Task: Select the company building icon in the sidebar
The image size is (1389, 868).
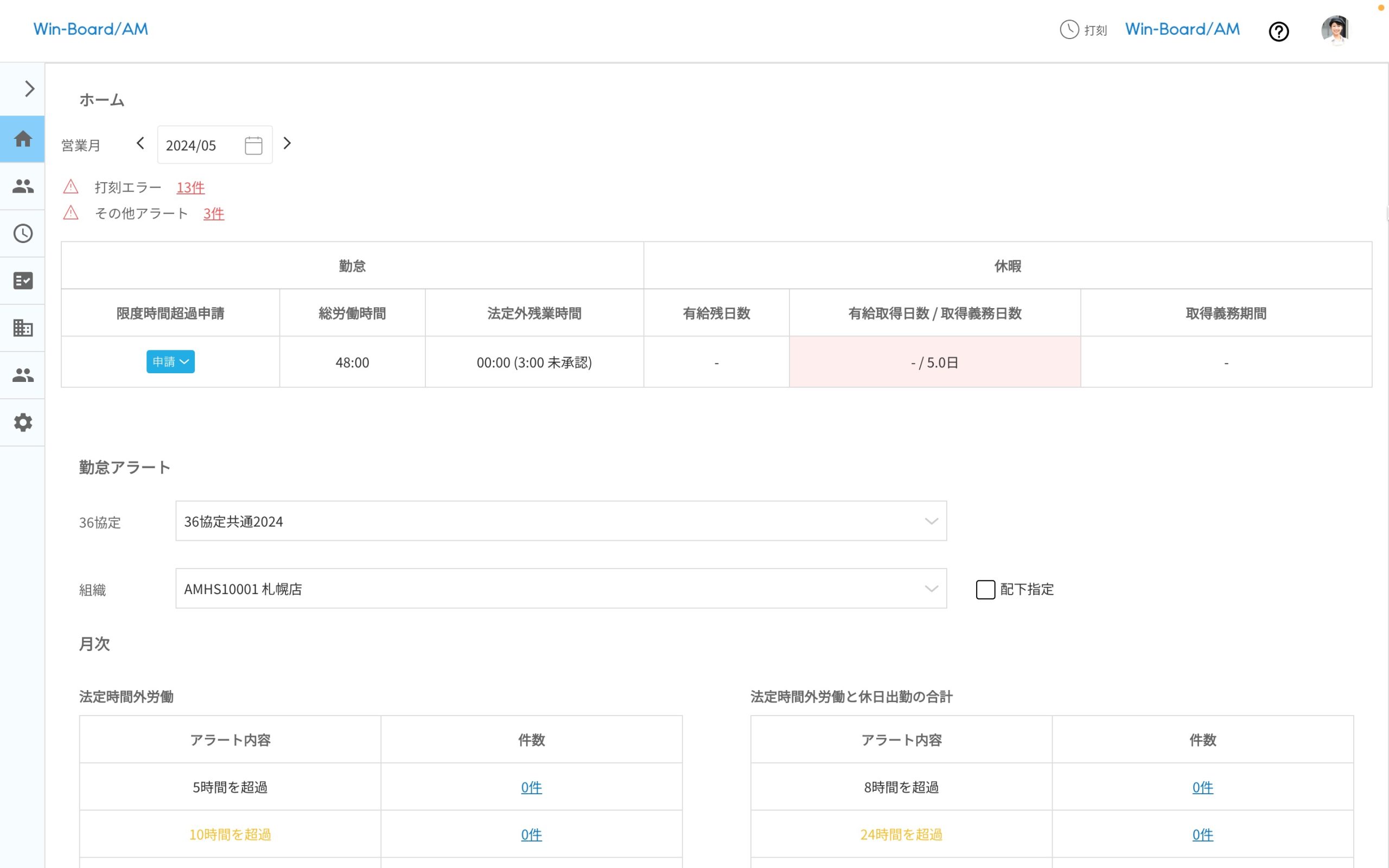Action: (x=22, y=328)
